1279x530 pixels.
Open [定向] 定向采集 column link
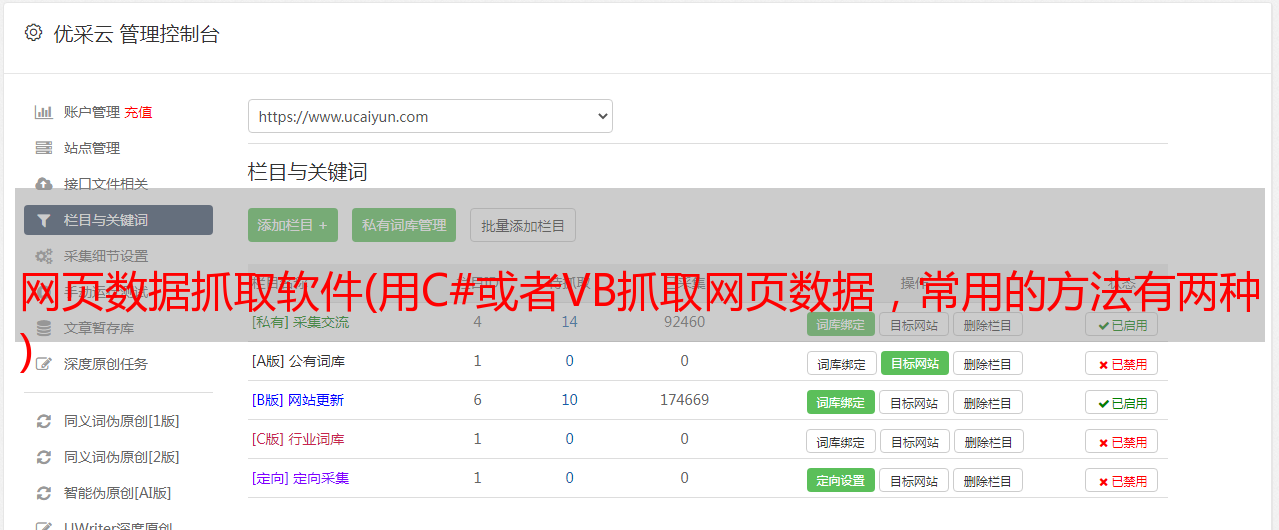[301, 478]
